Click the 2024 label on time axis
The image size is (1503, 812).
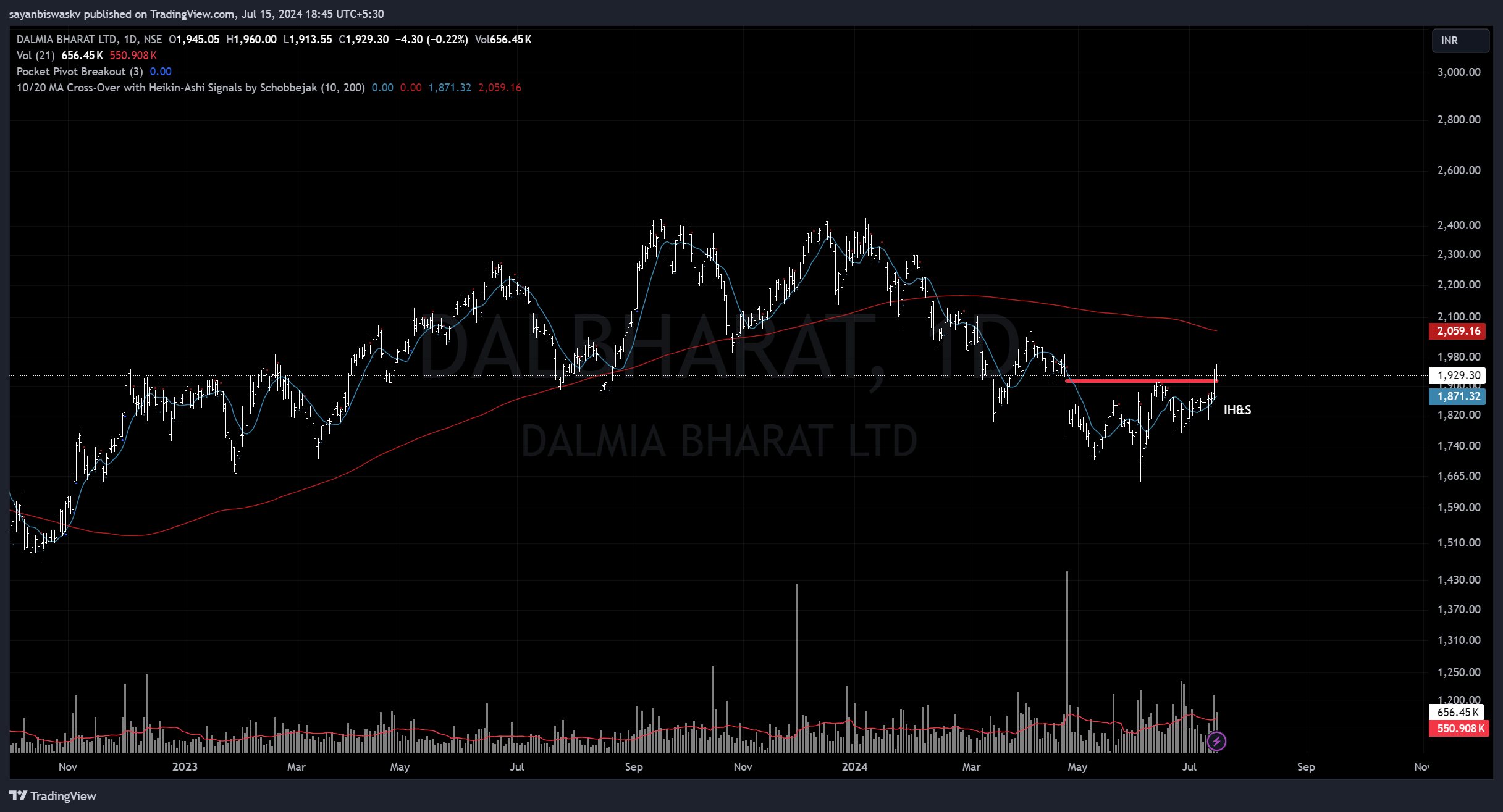point(854,767)
